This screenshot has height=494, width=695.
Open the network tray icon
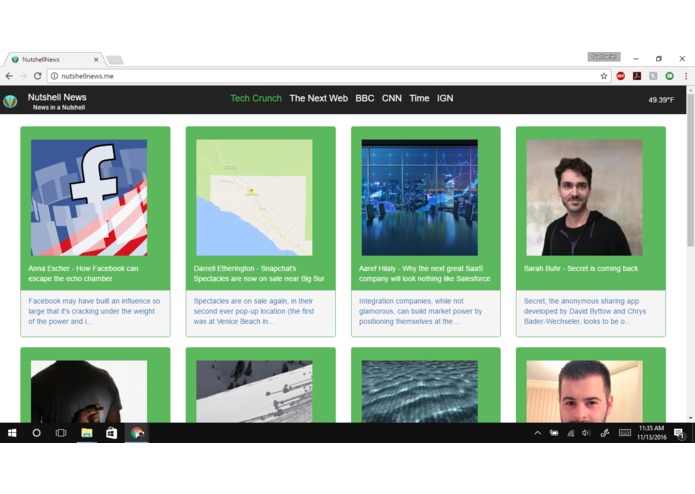point(570,433)
